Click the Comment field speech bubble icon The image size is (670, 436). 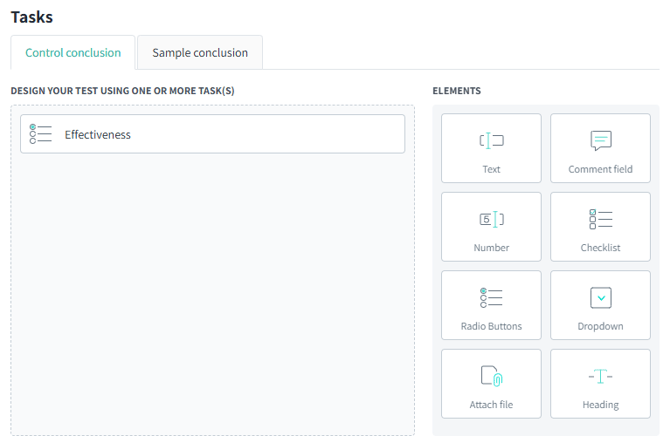point(600,141)
